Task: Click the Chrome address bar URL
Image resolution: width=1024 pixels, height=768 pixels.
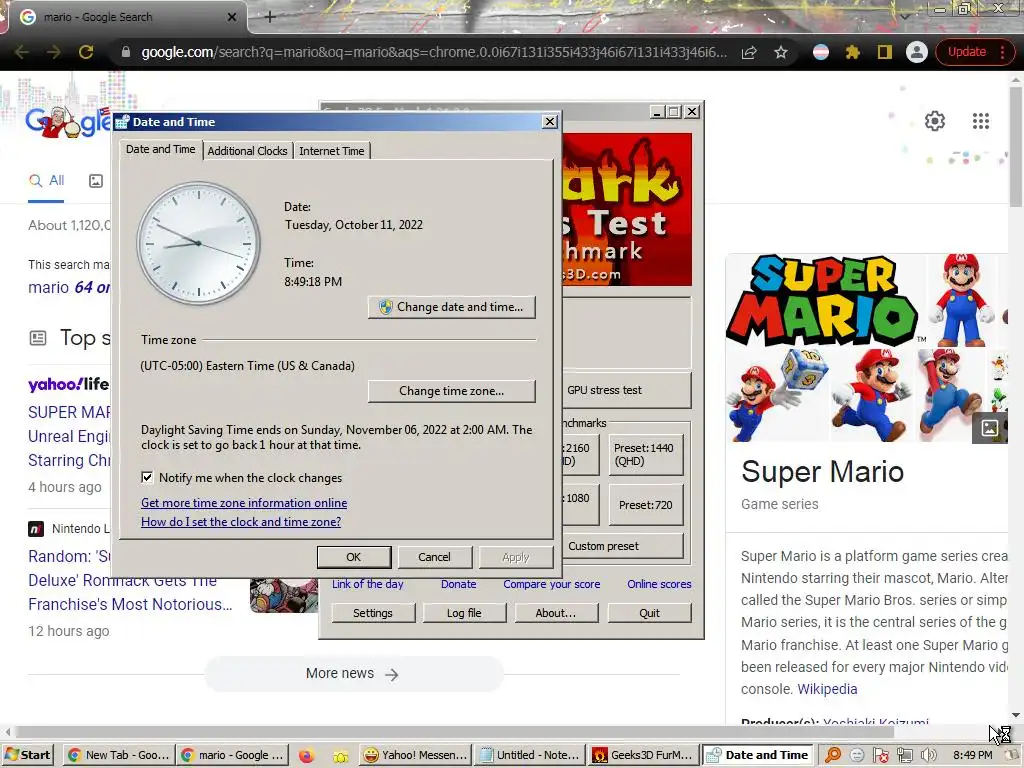Action: (434, 52)
